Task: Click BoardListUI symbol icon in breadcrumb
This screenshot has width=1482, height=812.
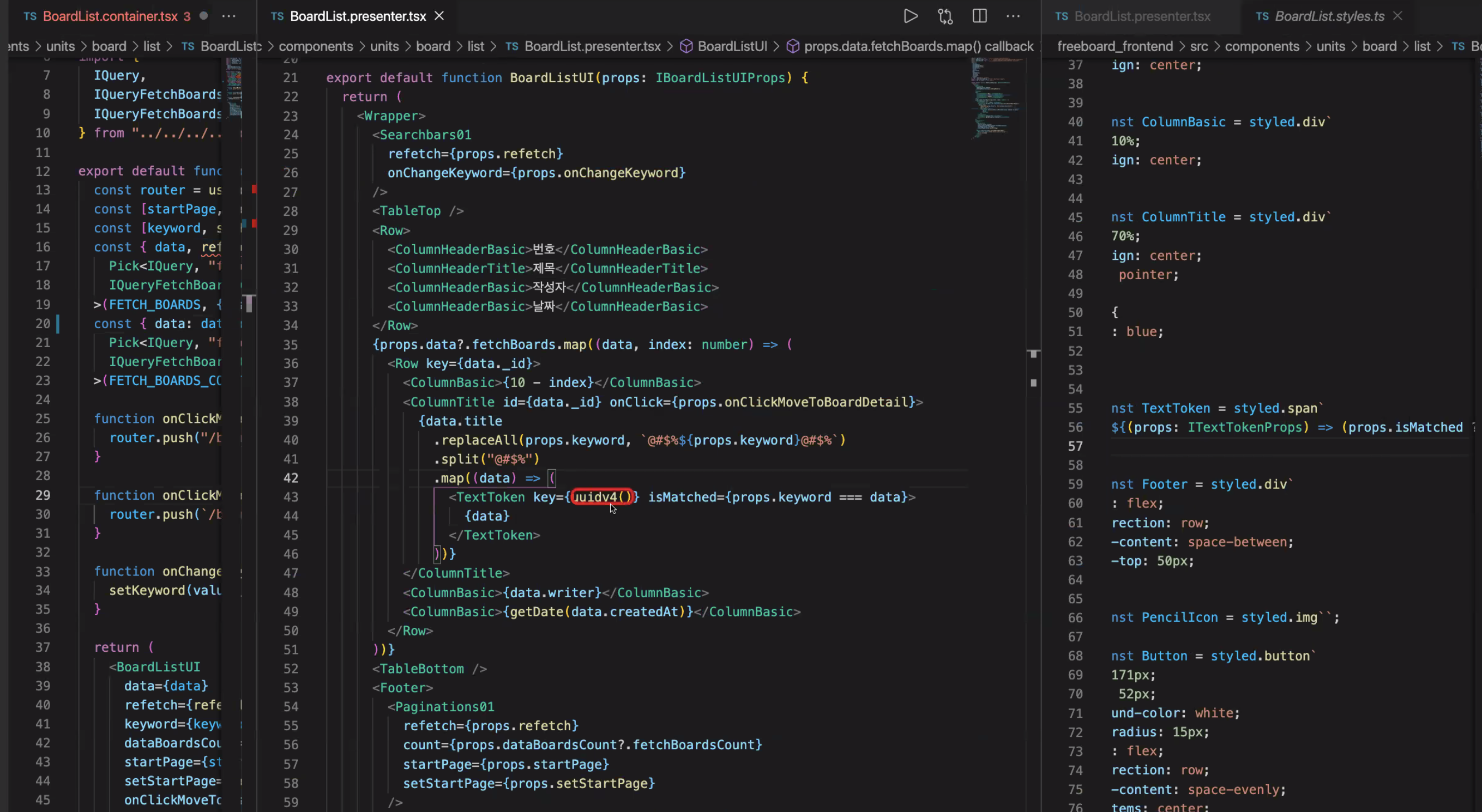Action: (686, 46)
